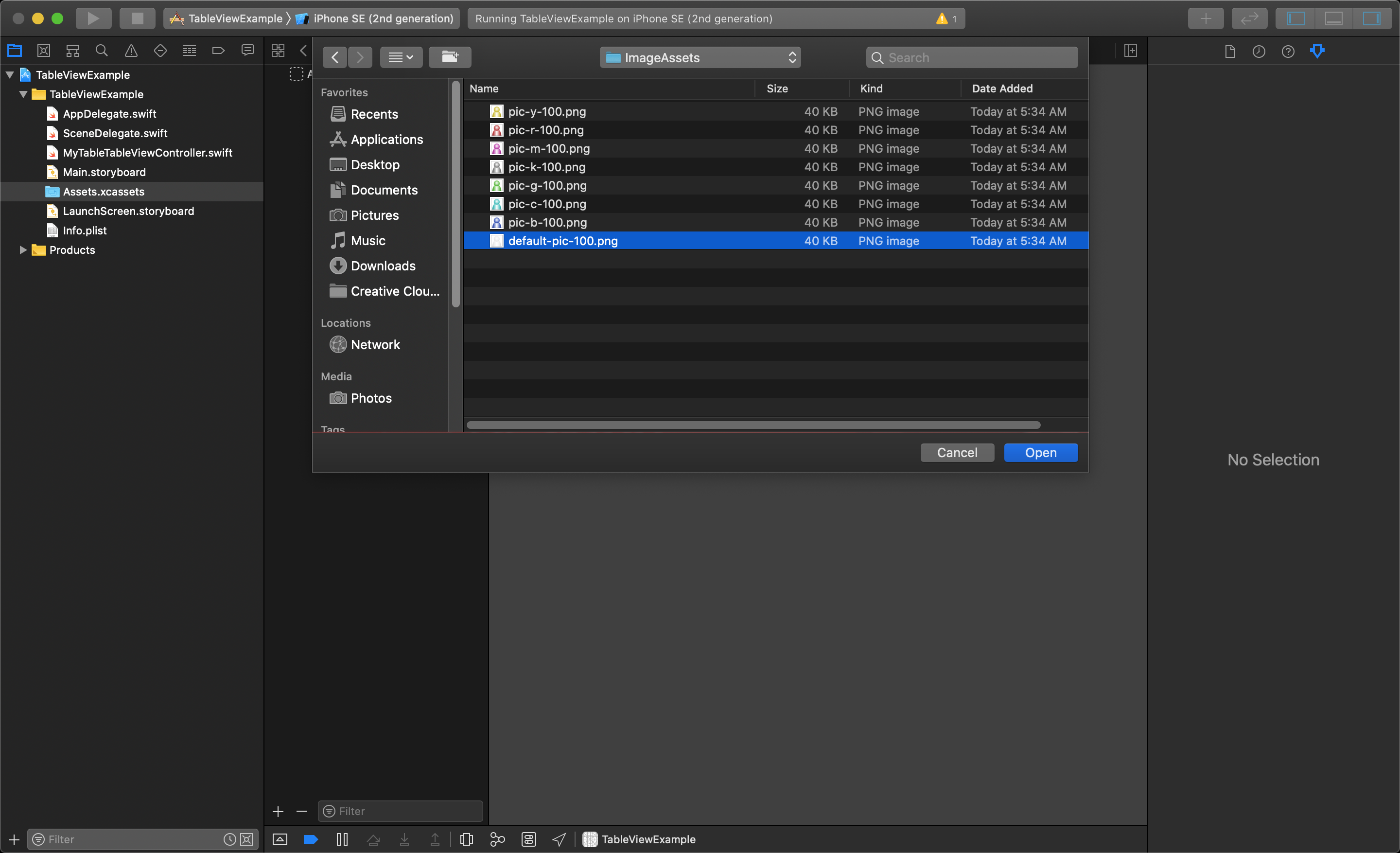Open the Issue navigator warning icon
Image resolution: width=1400 pixels, height=853 pixels.
(131, 51)
